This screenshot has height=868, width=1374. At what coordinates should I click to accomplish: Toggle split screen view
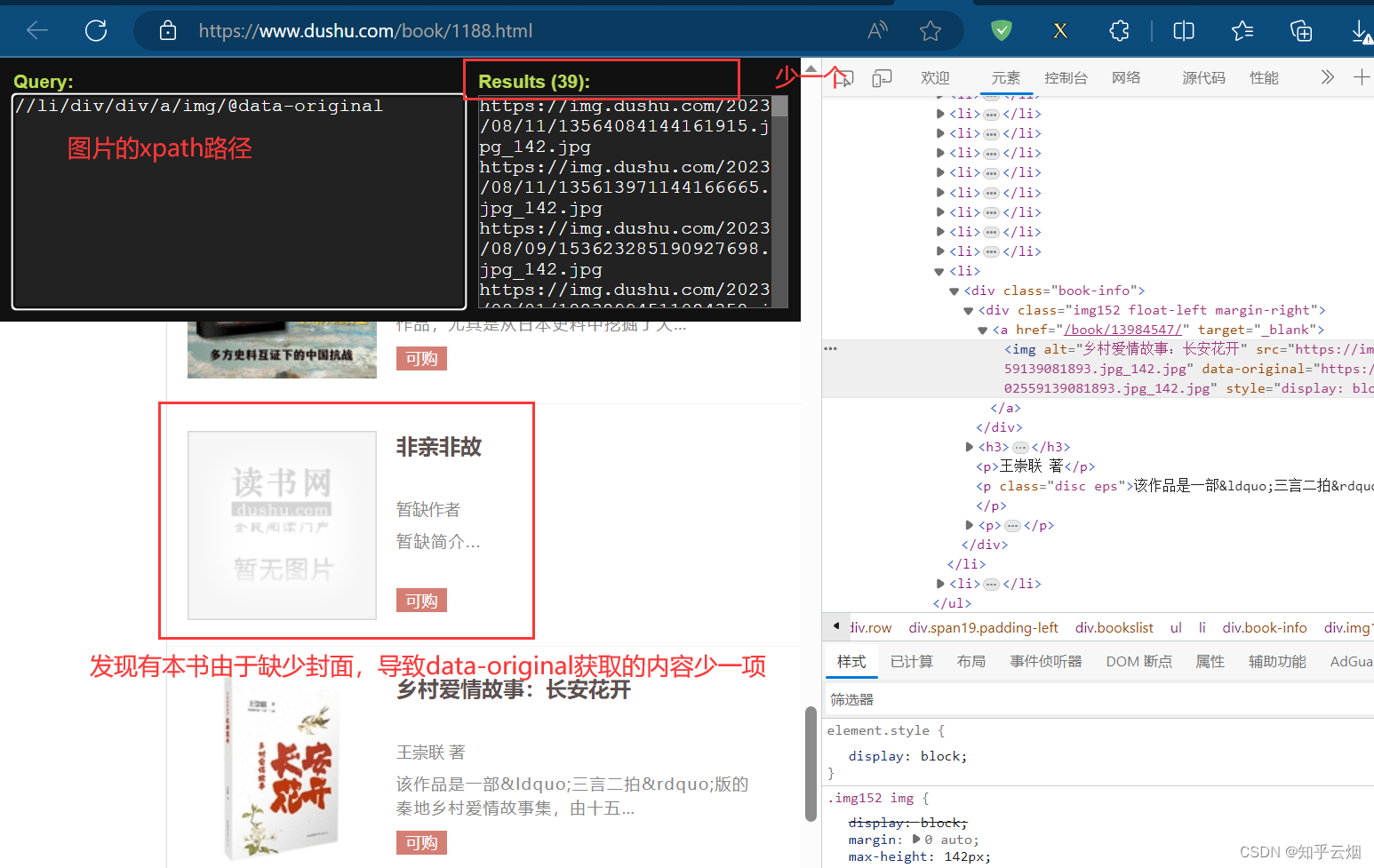coord(1184,31)
